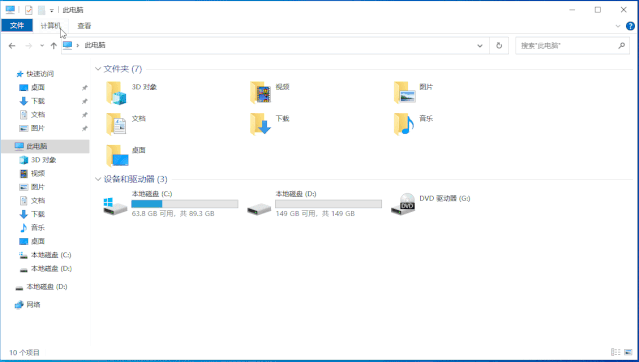This screenshot has height=362, width=639.
Task: Open the 文档 folder icon in main pane
Action: [116, 124]
